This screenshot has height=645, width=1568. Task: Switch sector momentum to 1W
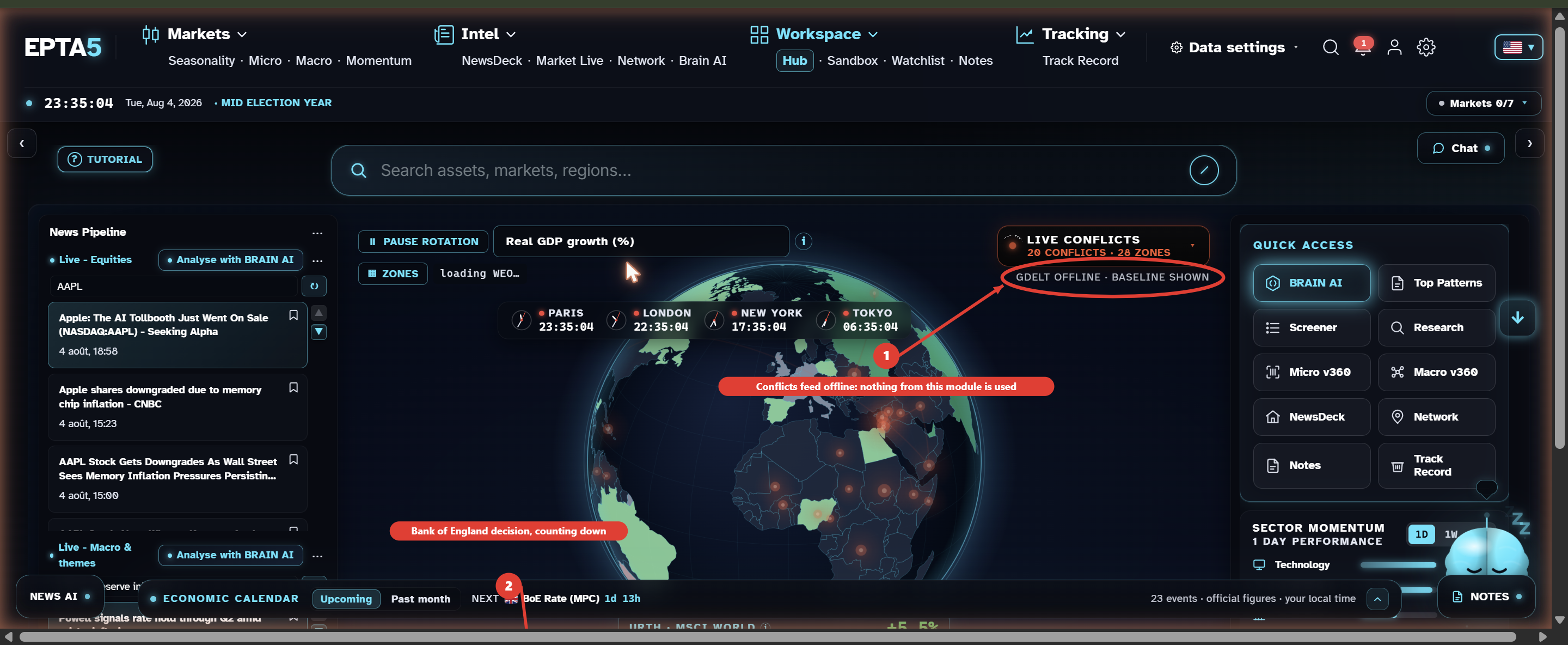[x=1450, y=535]
